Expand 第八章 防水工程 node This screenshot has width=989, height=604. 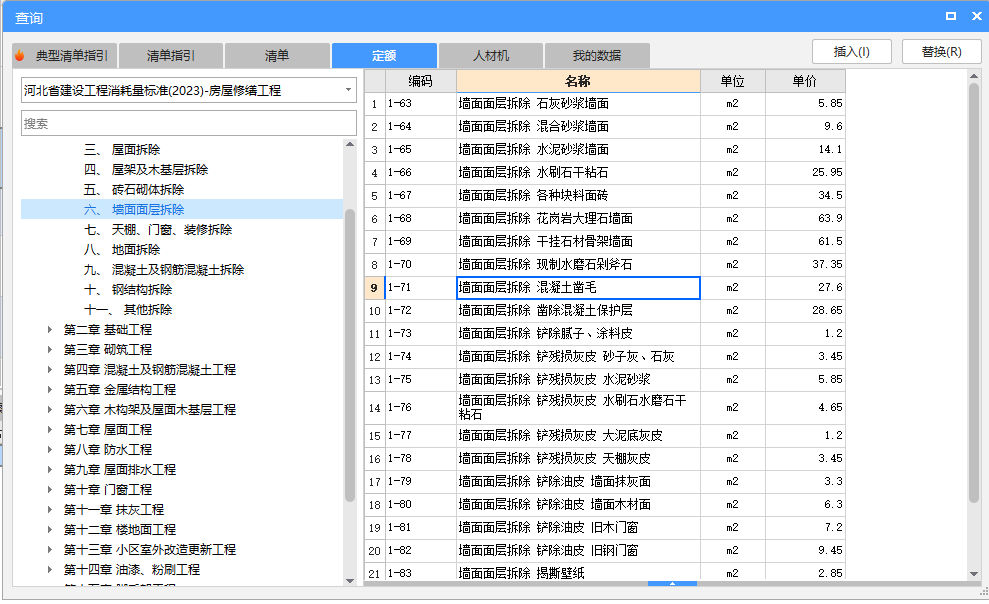click(x=50, y=450)
